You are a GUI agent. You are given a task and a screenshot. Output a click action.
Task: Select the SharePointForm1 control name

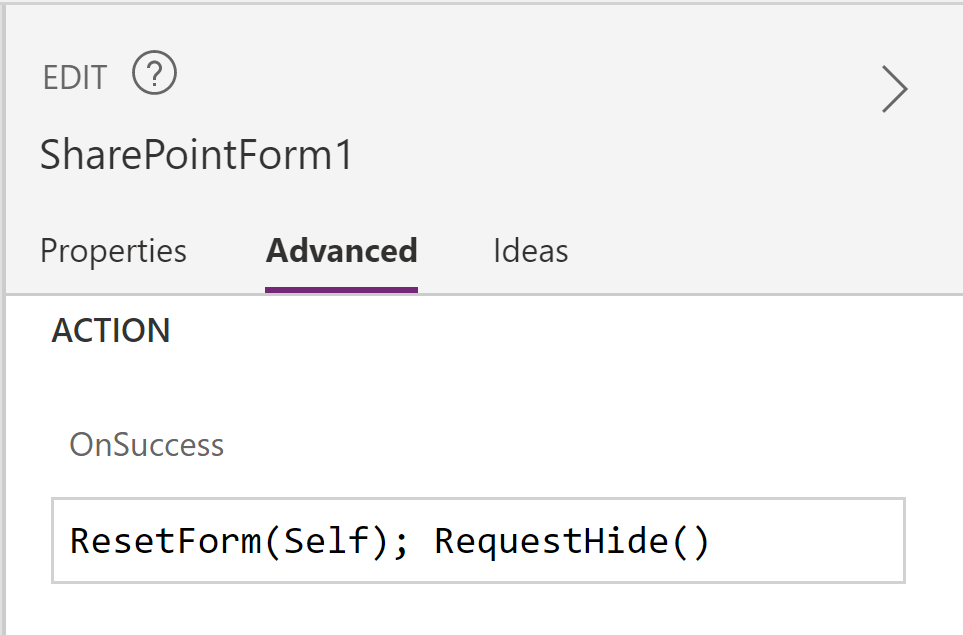(194, 155)
